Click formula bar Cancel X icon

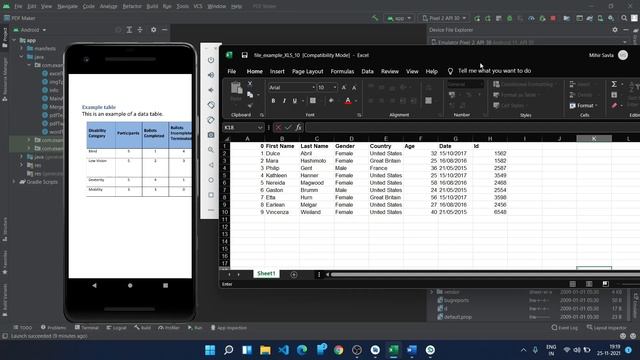[x=278, y=127]
